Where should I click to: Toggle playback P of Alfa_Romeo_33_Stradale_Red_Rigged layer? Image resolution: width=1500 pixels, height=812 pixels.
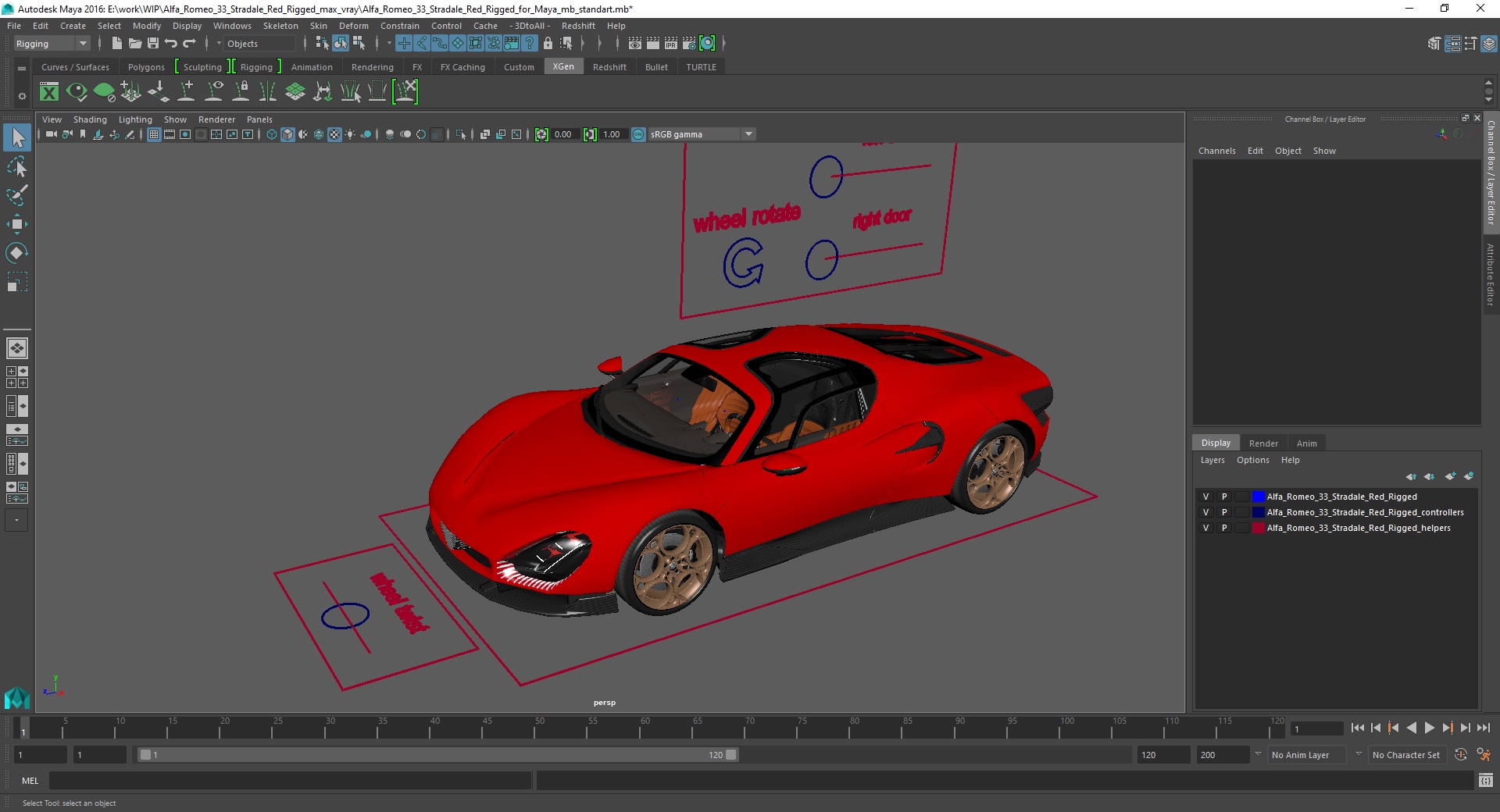1224,497
